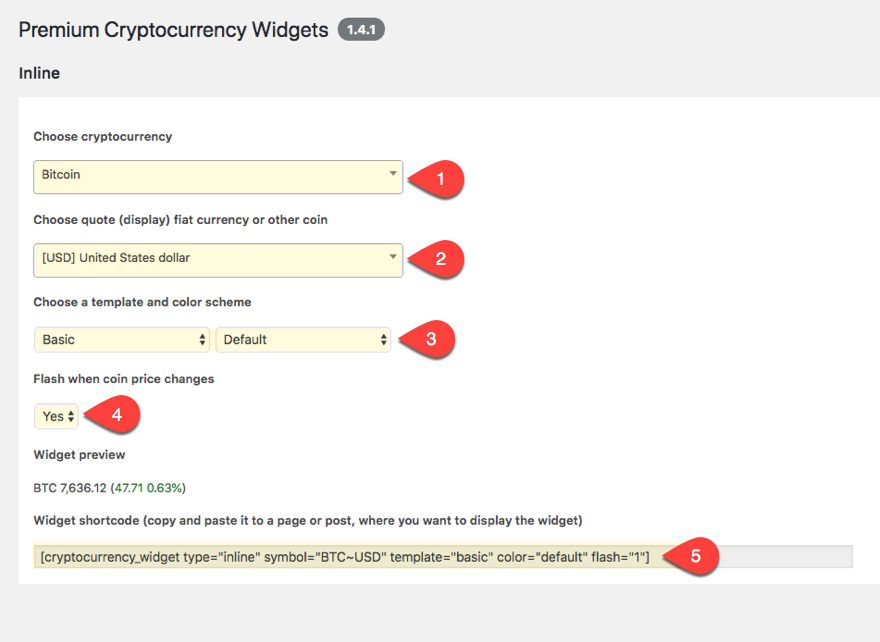
Task: Click the stepper arrows inside the Default color selector
Action: 385,339
